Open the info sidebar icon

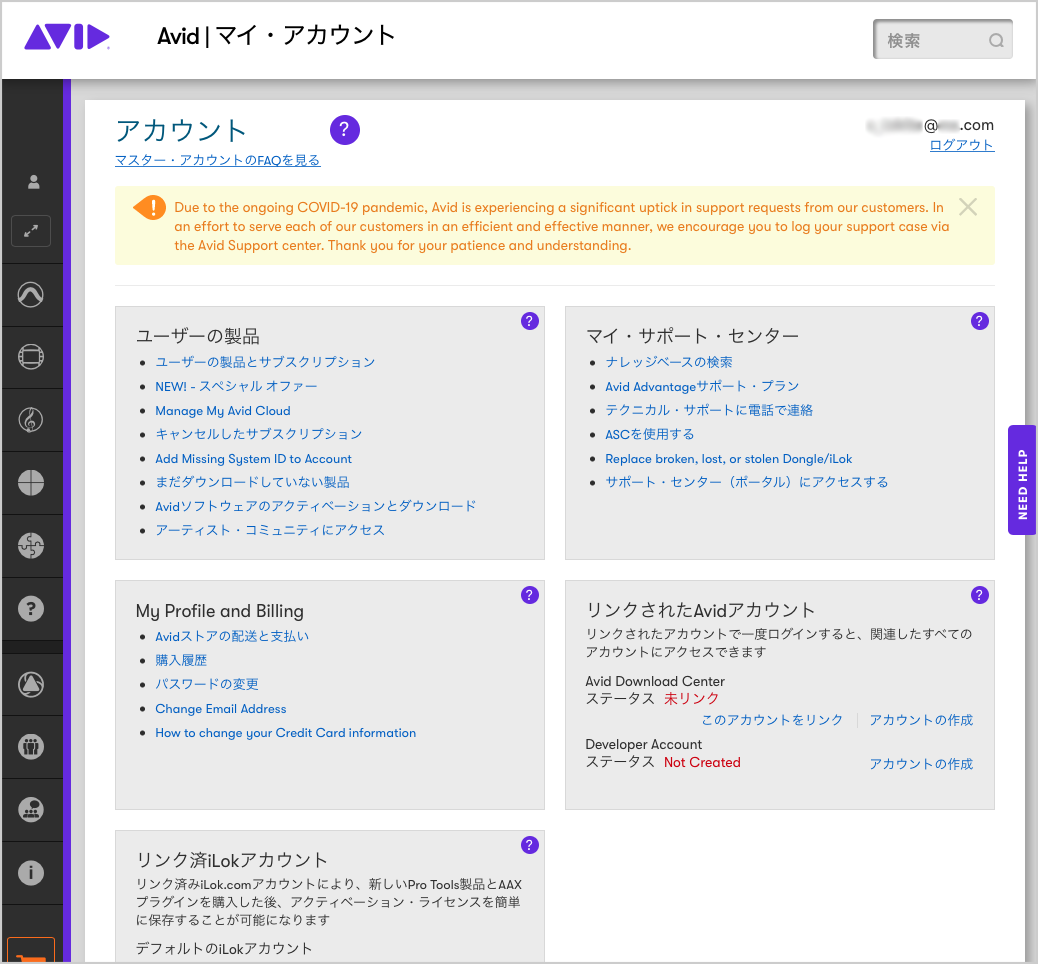point(31,873)
